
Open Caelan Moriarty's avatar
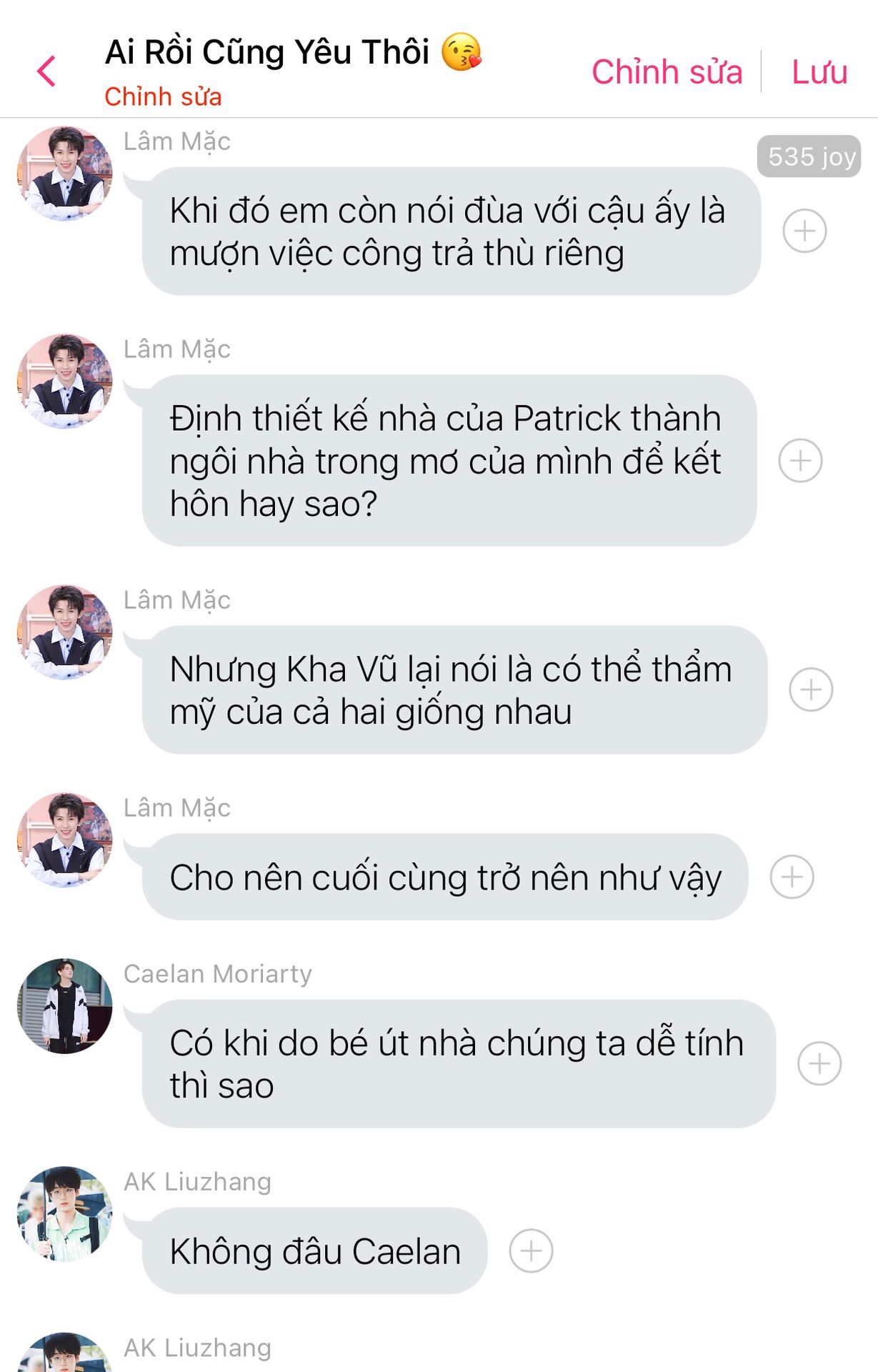point(65,1006)
